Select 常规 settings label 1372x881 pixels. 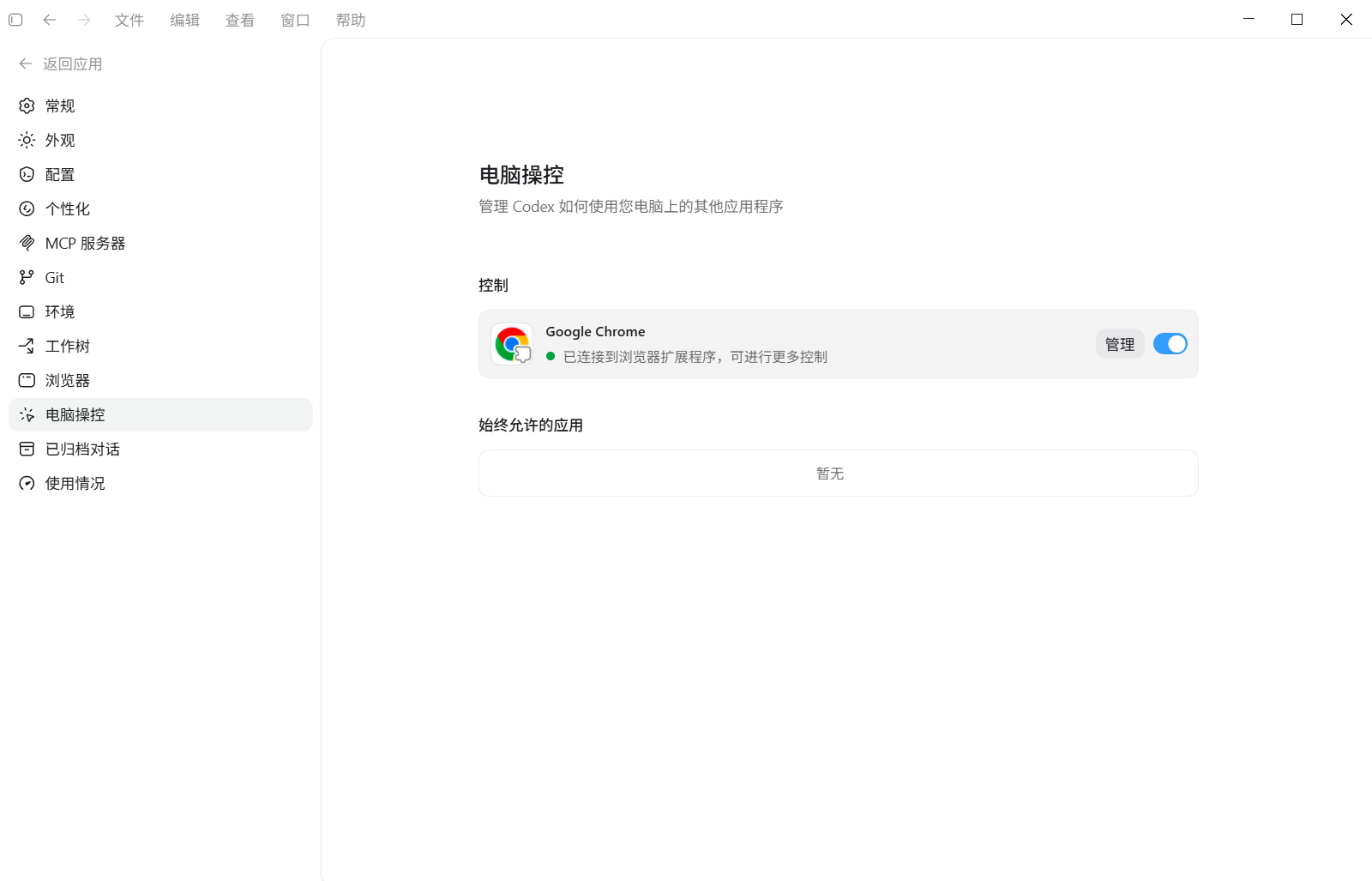coord(60,106)
